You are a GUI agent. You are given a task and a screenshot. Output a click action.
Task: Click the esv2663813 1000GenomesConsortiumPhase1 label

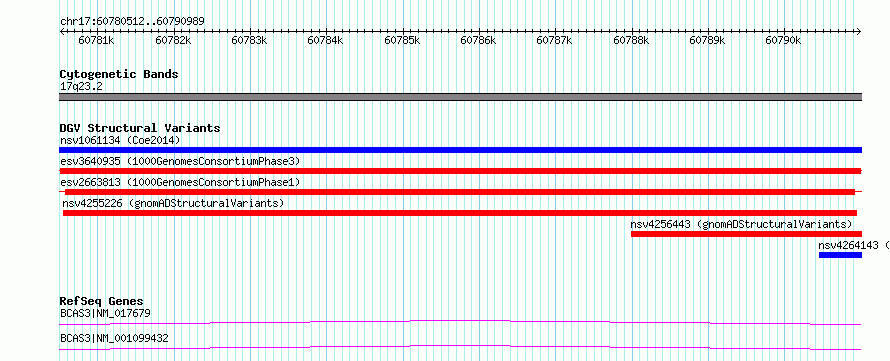click(180, 182)
